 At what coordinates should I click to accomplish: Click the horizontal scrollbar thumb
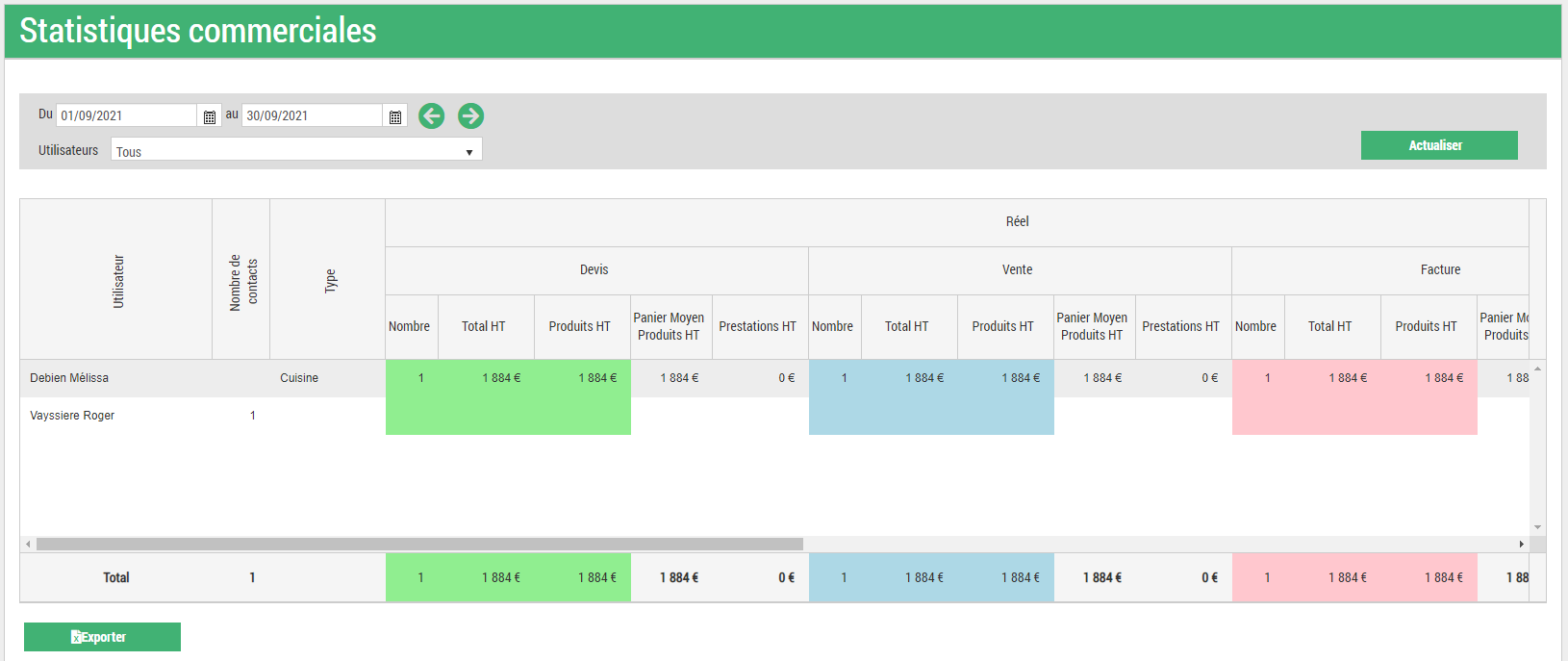coord(418,545)
